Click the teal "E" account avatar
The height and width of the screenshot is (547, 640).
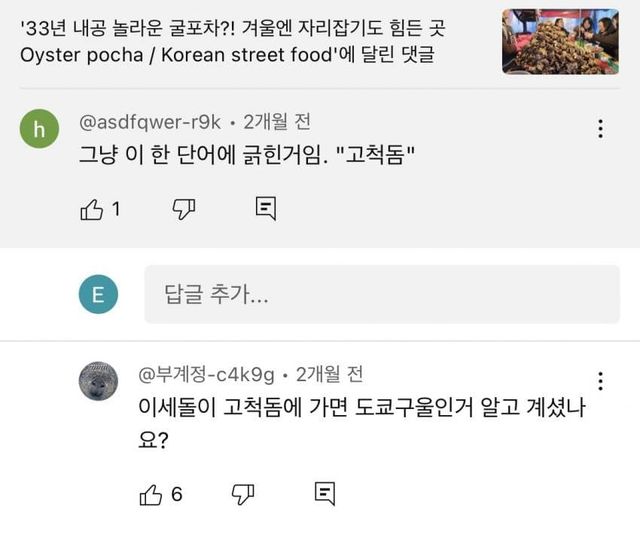point(98,294)
